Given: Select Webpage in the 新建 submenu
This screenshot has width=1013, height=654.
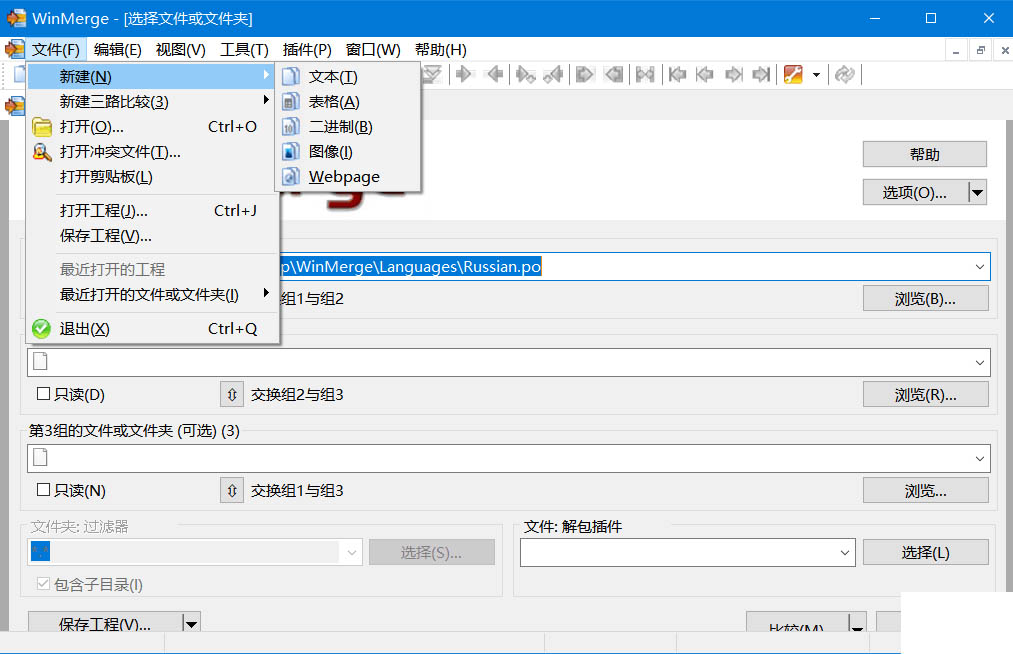Looking at the screenshot, I should pos(348,176).
